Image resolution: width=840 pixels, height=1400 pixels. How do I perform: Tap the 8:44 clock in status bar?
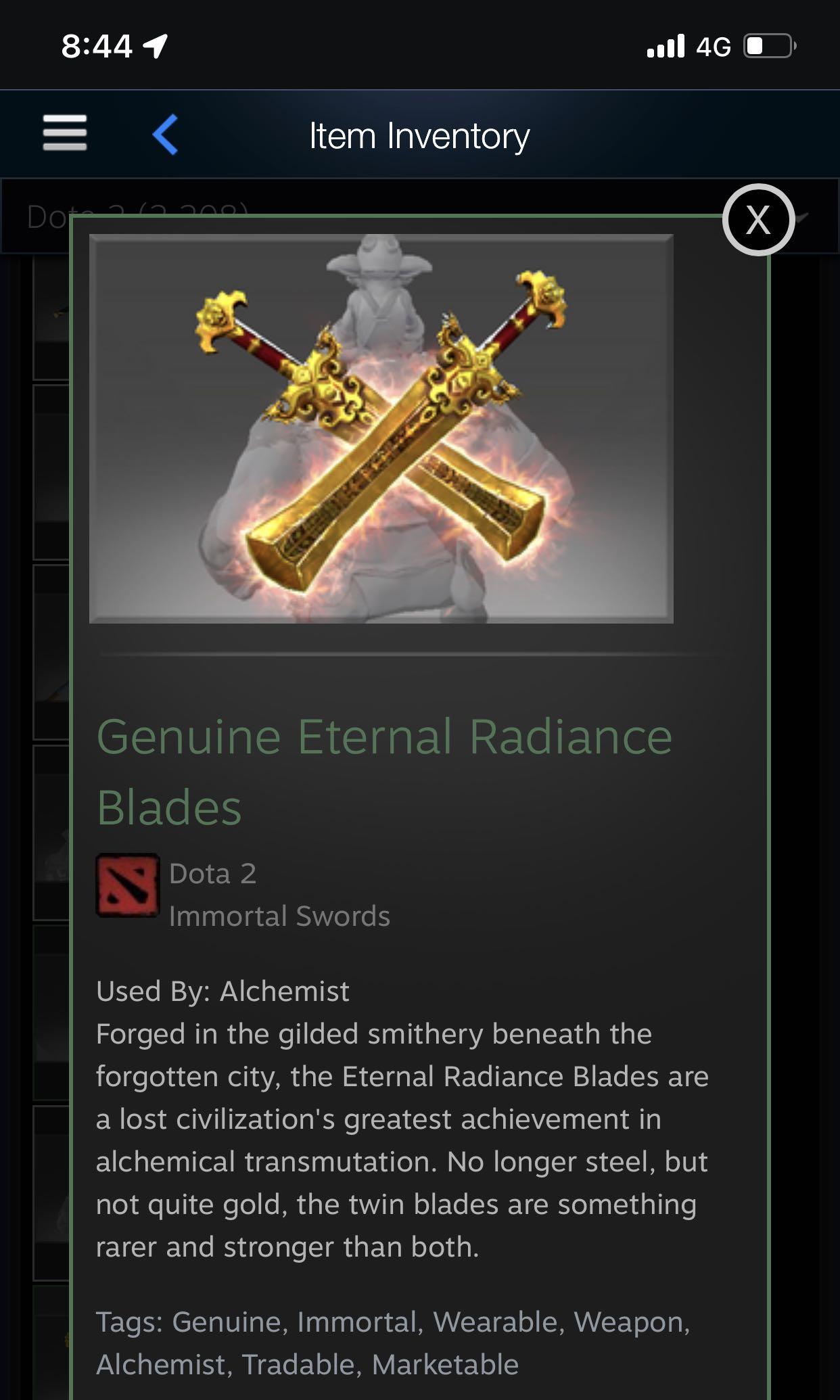coord(97,46)
